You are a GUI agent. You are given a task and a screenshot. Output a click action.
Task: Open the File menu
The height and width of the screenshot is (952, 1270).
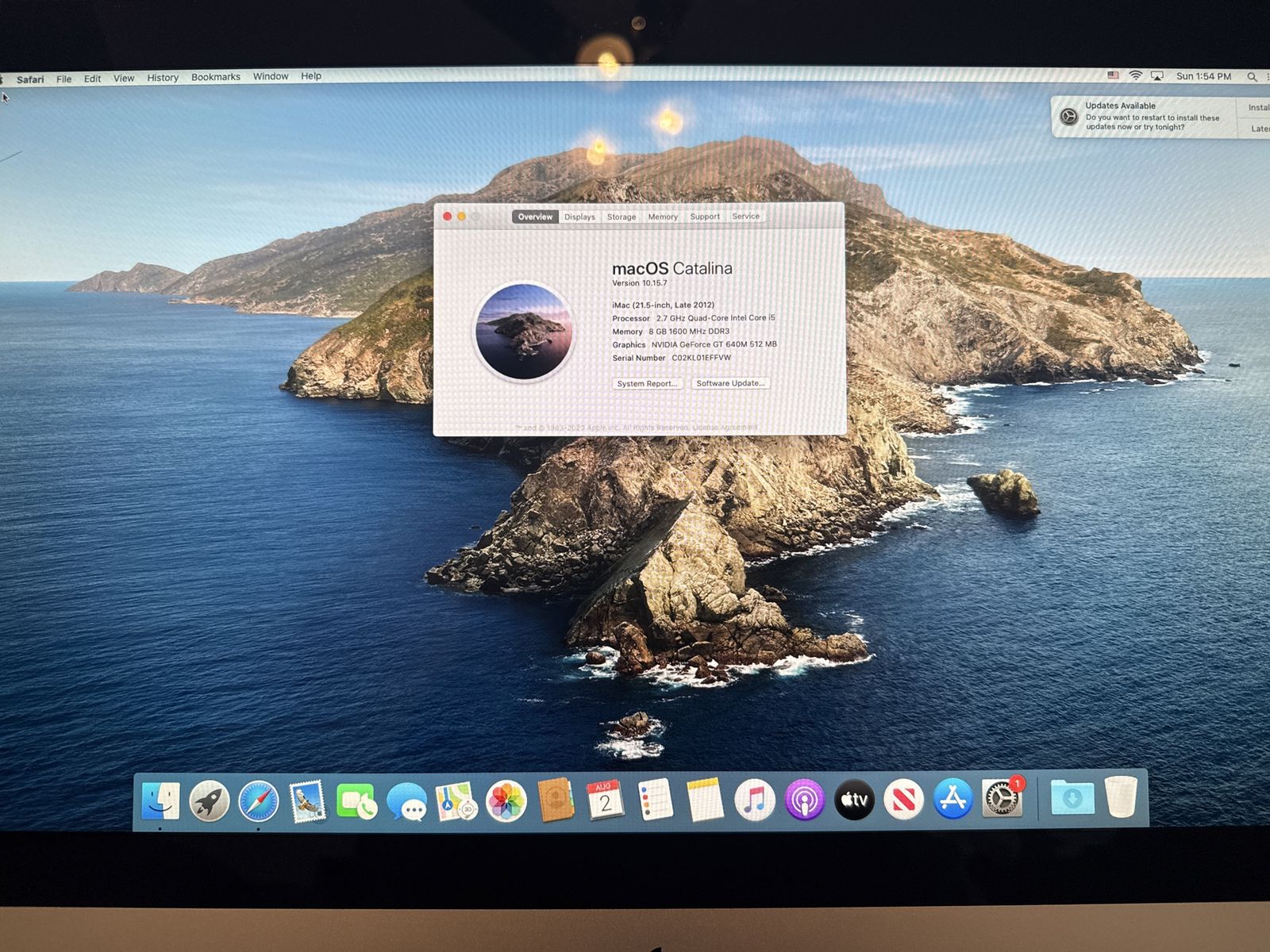pos(63,79)
